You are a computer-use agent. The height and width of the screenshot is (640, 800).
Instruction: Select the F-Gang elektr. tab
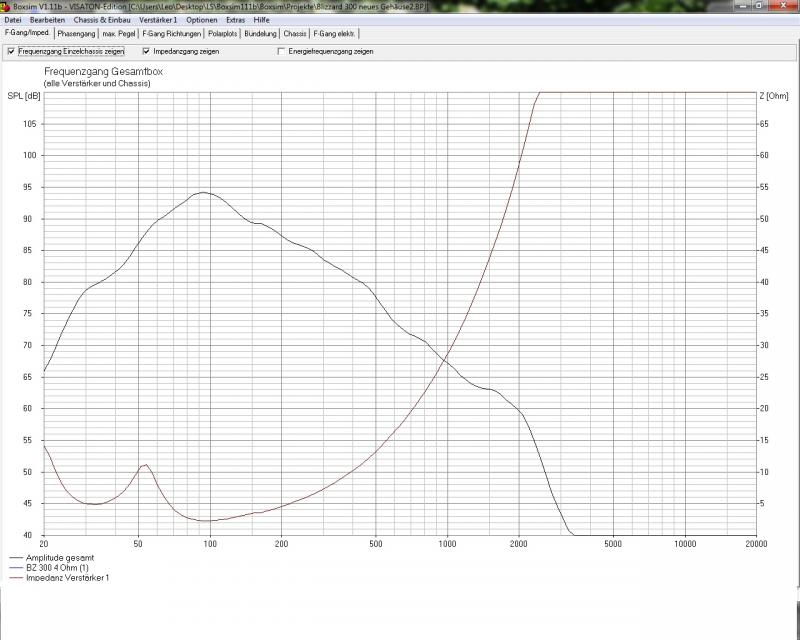pyautogui.click(x=334, y=33)
